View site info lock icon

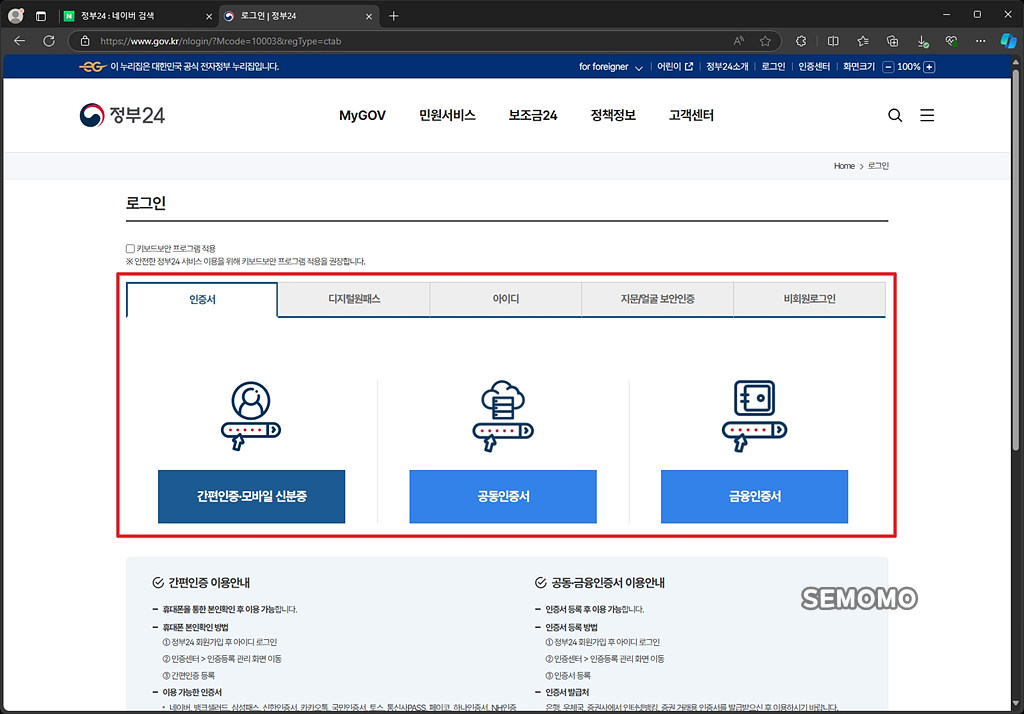tap(85, 41)
